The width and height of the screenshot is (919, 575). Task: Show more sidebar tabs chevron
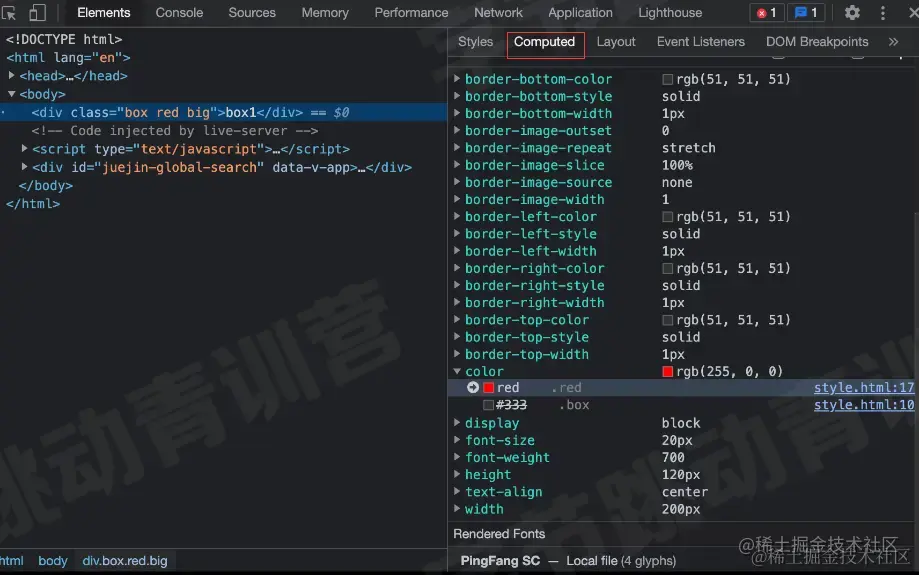pos(893,42)
